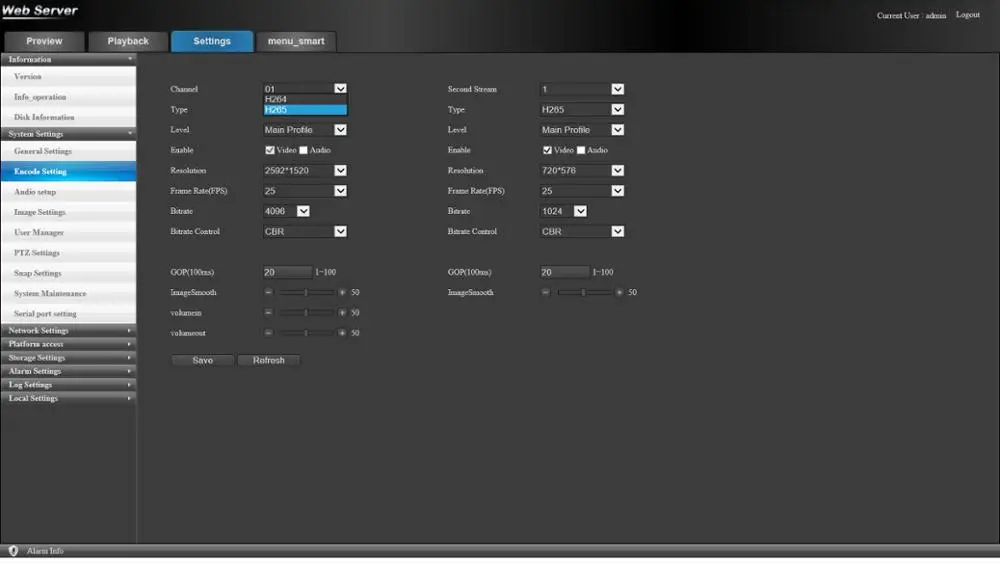Open Audio setup
1000x563 pixels.
[68, 192]
